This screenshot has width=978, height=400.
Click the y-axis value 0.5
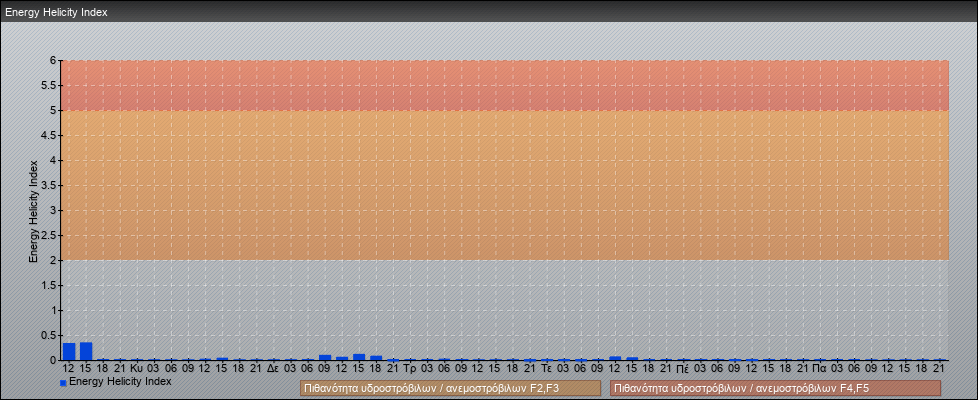50,335
